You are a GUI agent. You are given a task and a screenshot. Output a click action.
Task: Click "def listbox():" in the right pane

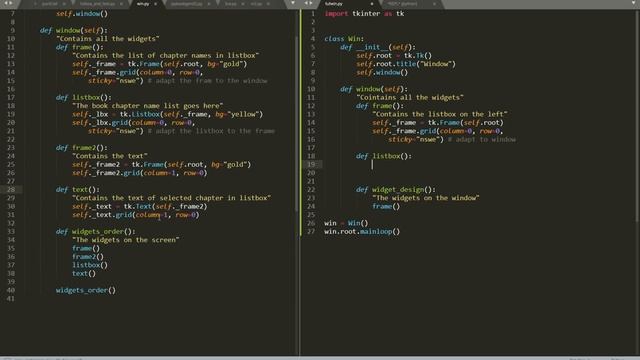(x=384, y=156)
